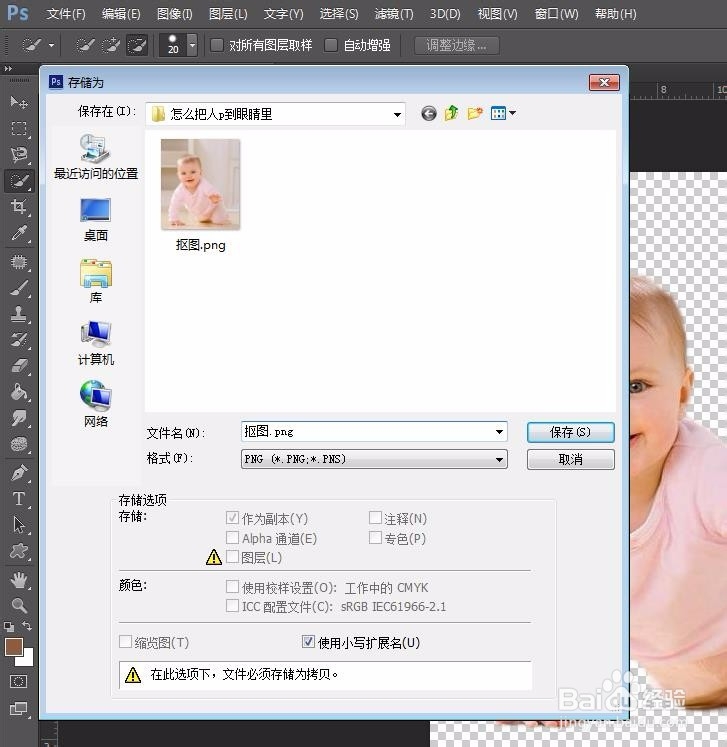The image size is (727, 747).
Task: Open the 图层(L) menu
Action: click(228, 14)
